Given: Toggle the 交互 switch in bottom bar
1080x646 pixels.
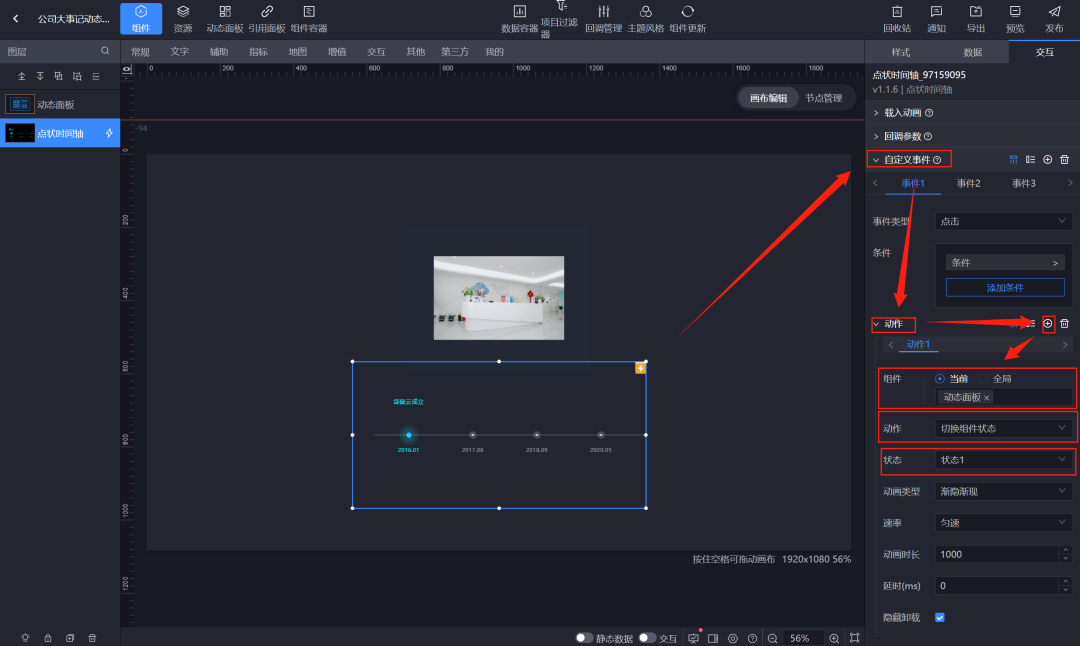Looking at the screenshot, I should [647, 638].
